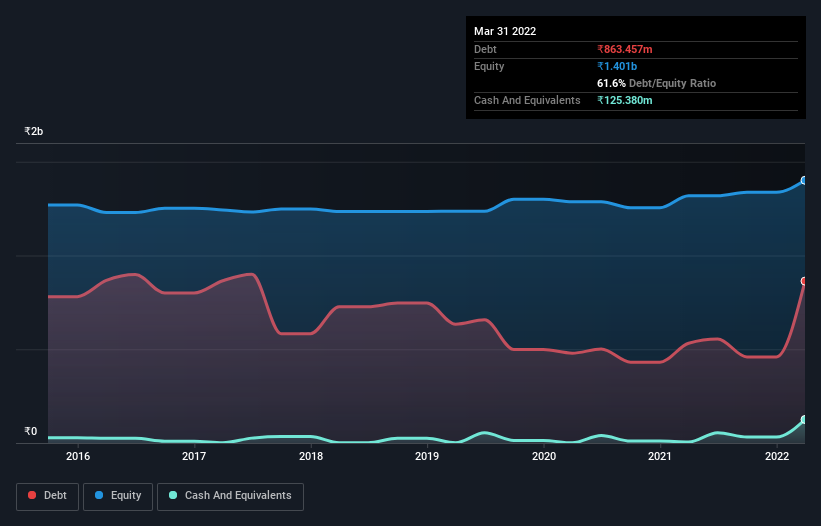The width and height of the screenshot is (821, 526).
Task: Click the 2021 x-axis label
Action: point(660,456)
